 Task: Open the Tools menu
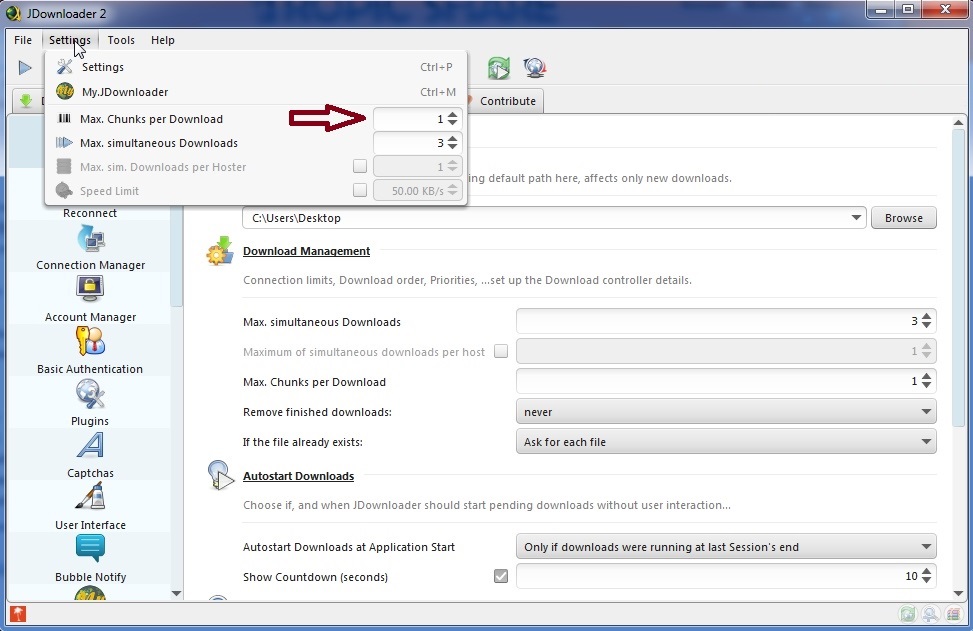(121, 40)
